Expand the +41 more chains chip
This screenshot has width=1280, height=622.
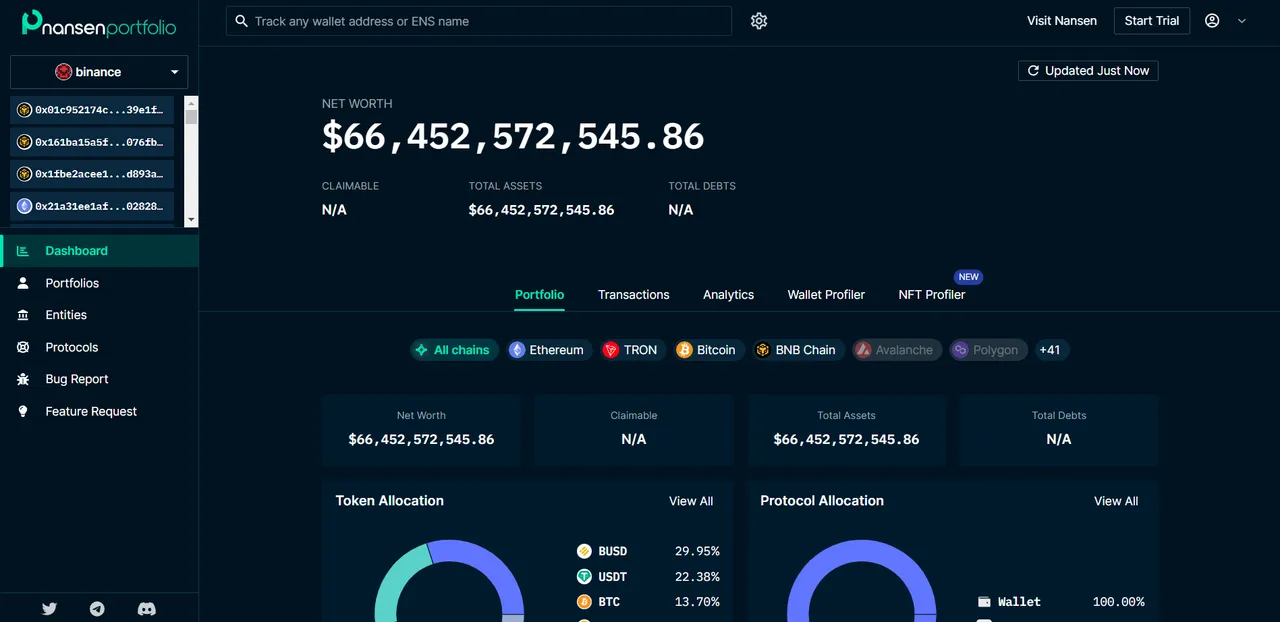pyautogui.click(x=1050, y=350)
